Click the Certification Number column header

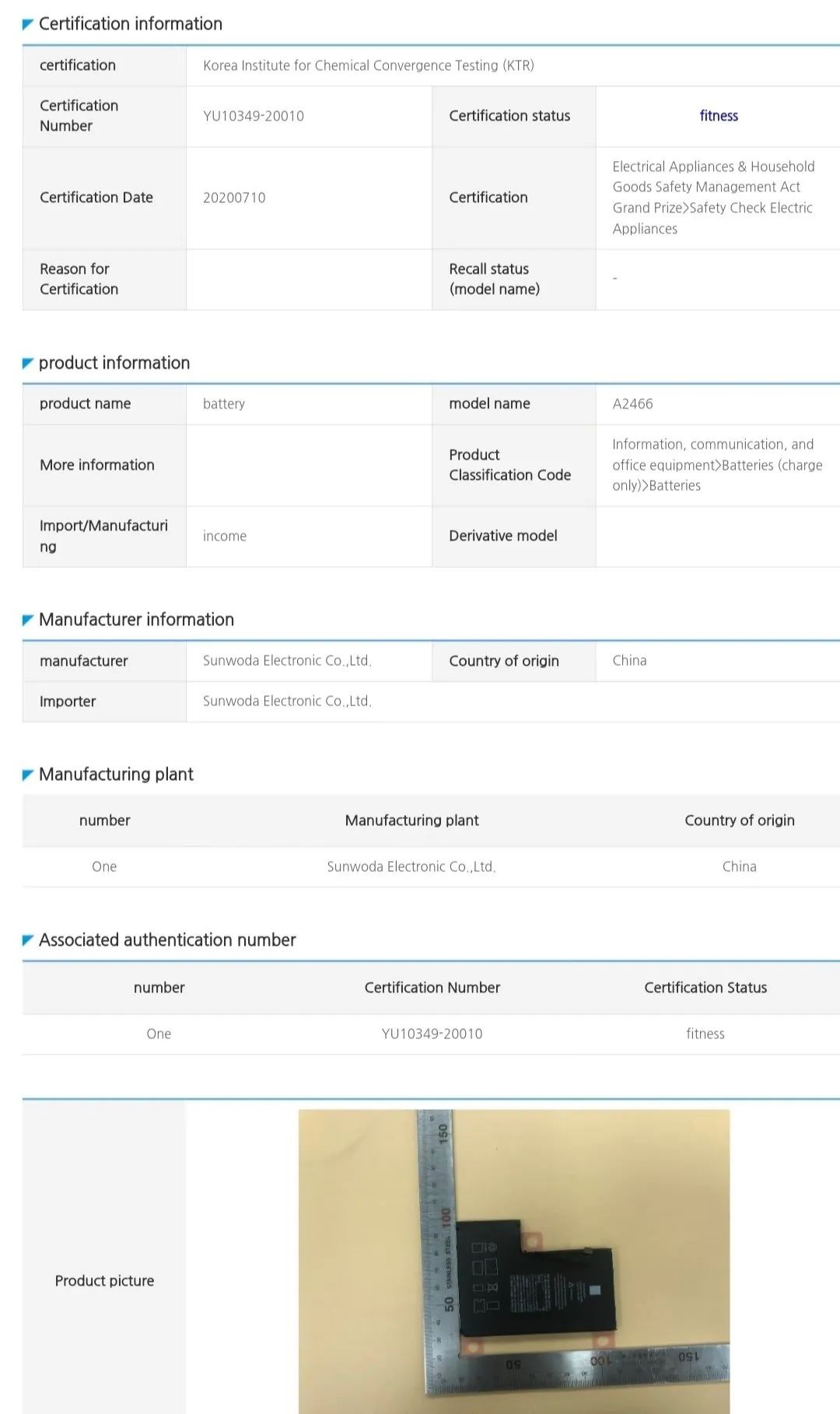coord(432,988)
